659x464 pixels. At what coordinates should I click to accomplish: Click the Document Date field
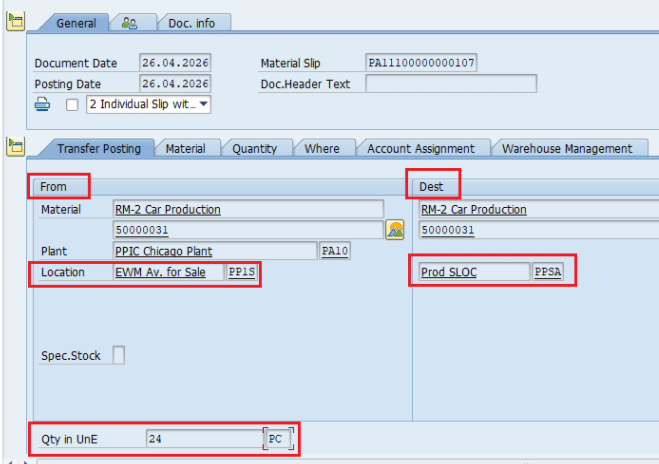click(x=174, y=63)
